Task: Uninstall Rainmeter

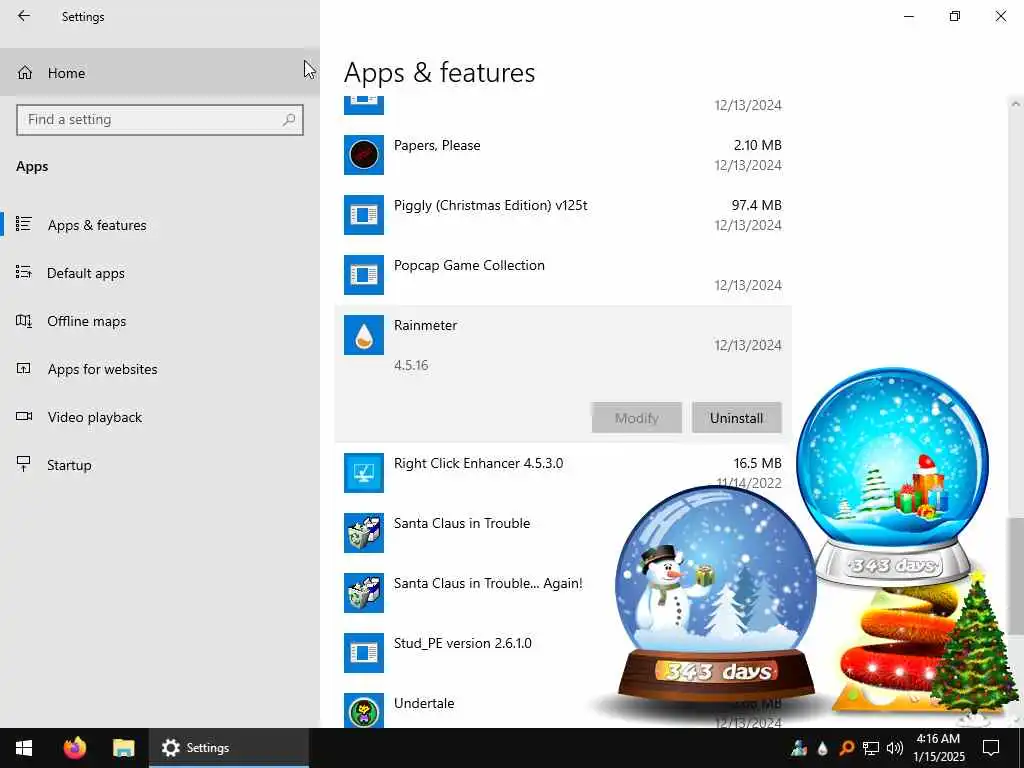Action: [736, 418]
